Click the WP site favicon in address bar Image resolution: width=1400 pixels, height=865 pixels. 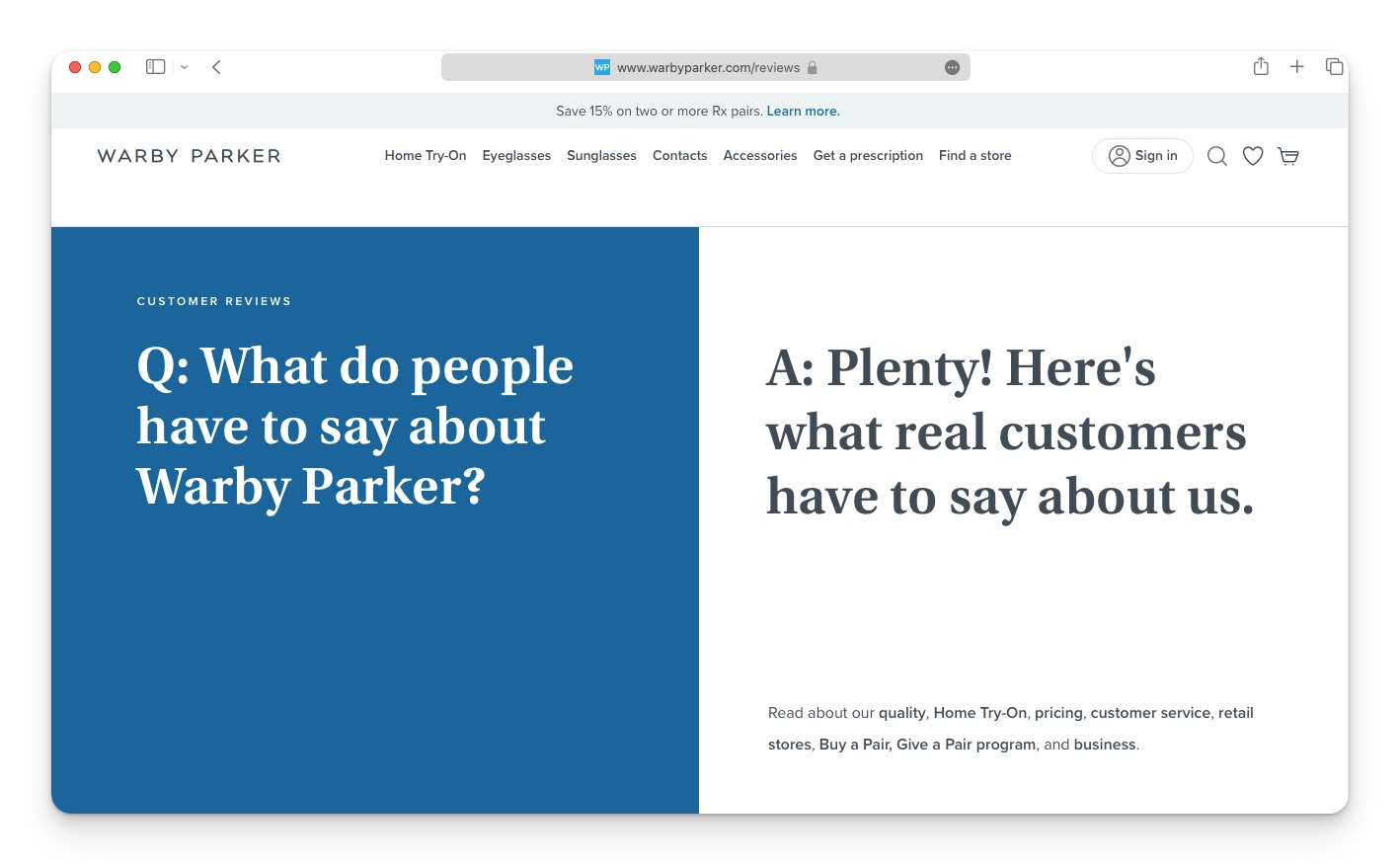coord(602,67)
